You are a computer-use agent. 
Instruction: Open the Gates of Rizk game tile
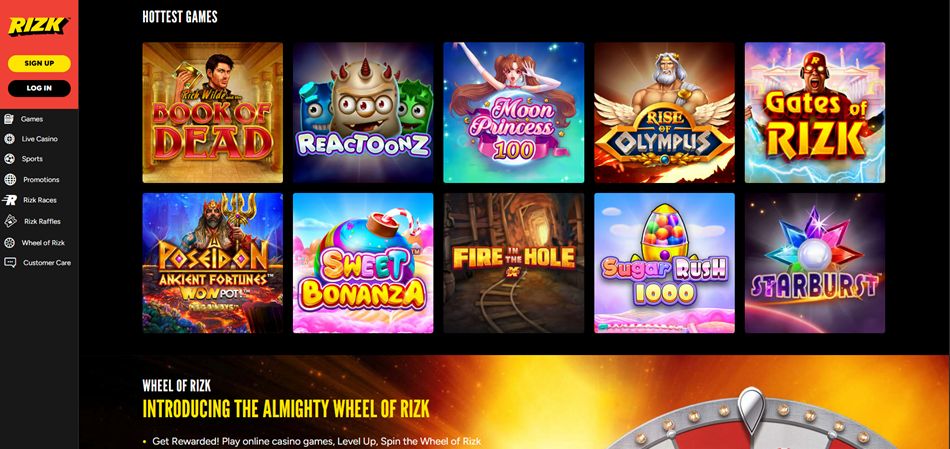815,113
